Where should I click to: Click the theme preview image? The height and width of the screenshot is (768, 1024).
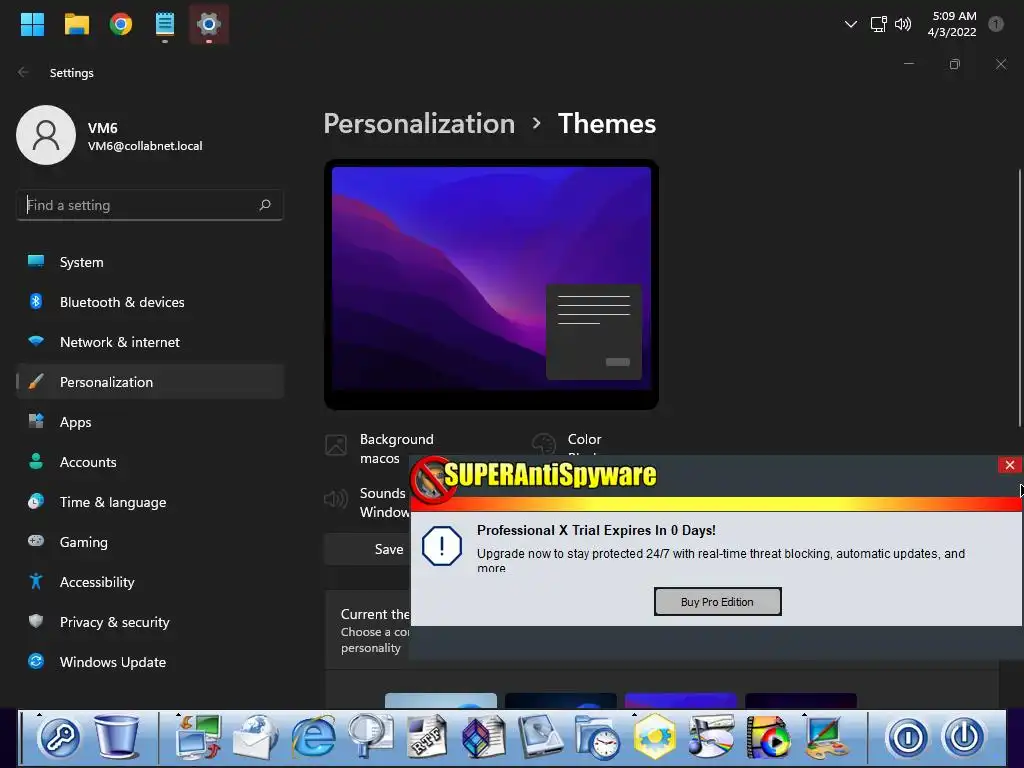[491, 284]
